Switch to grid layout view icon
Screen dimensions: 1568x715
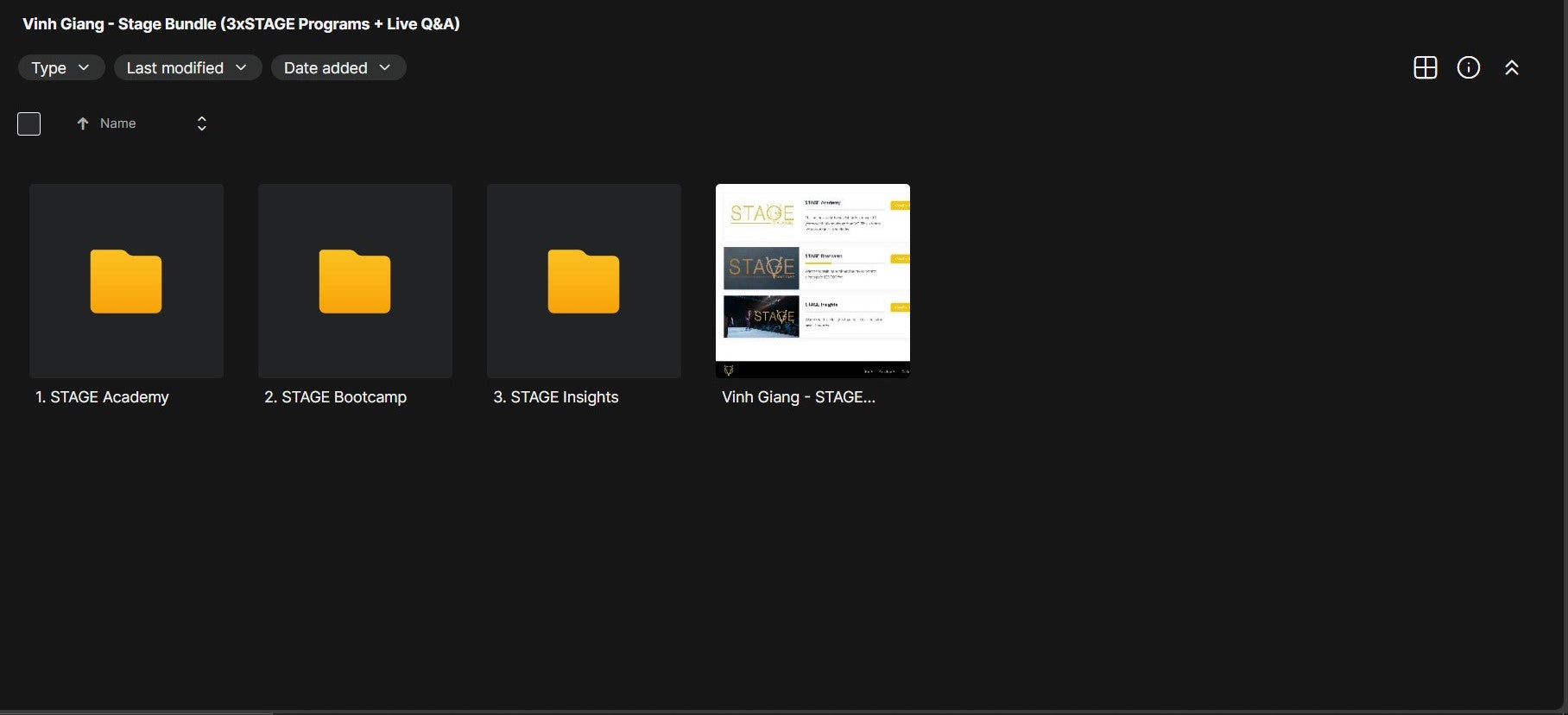pos(1425,67)
